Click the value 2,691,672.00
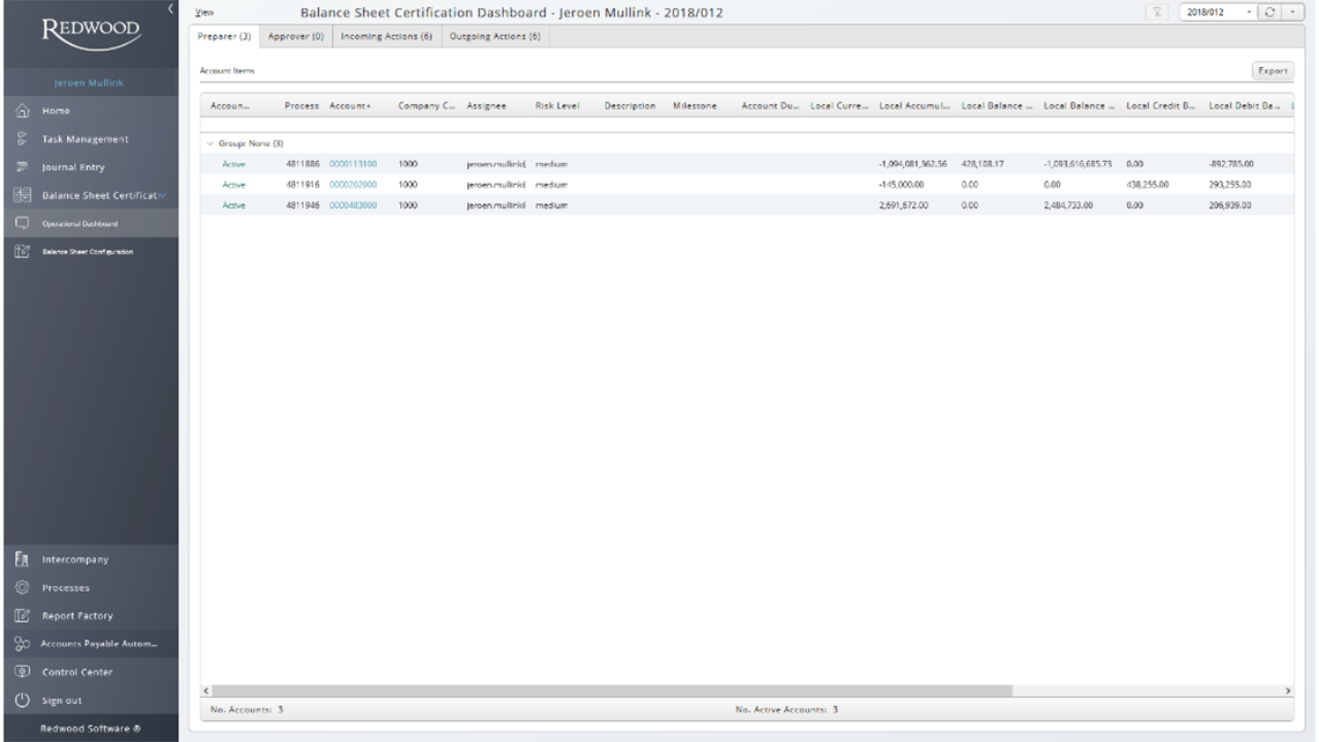 [x=905, y=205]
